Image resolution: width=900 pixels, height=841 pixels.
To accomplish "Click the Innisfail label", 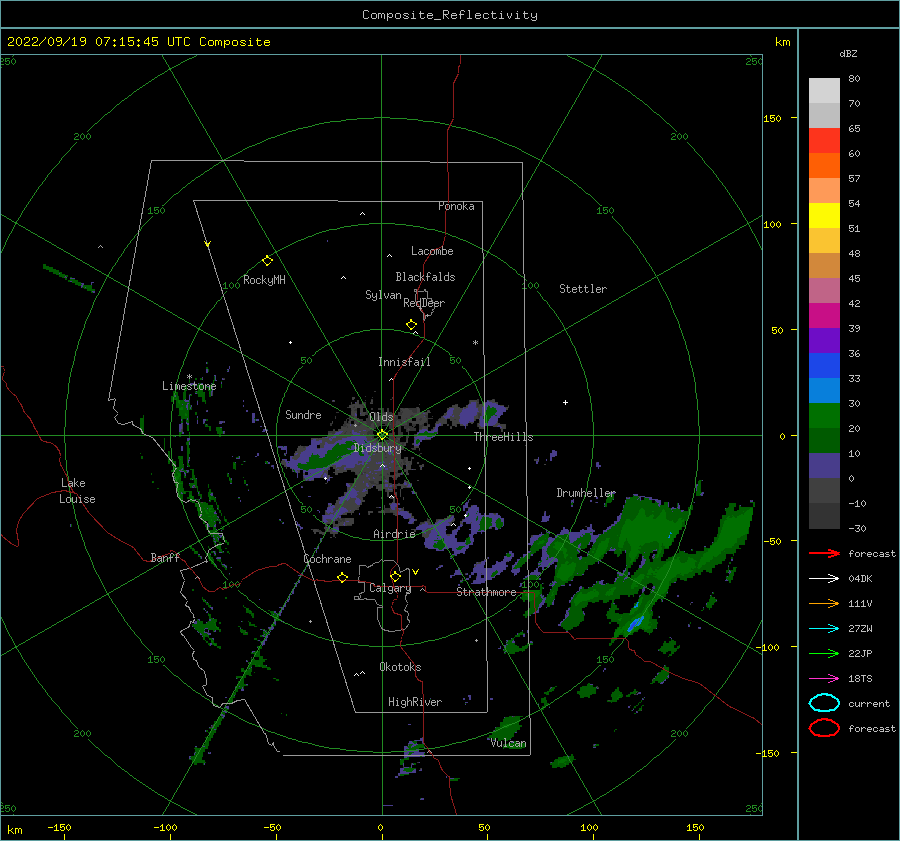I will pos(404,362).
